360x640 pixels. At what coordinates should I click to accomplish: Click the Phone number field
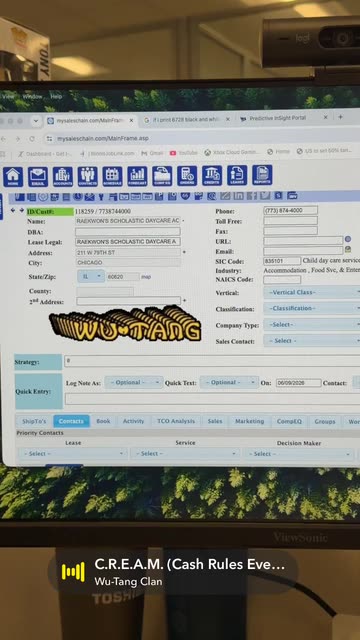click(291, 211)
